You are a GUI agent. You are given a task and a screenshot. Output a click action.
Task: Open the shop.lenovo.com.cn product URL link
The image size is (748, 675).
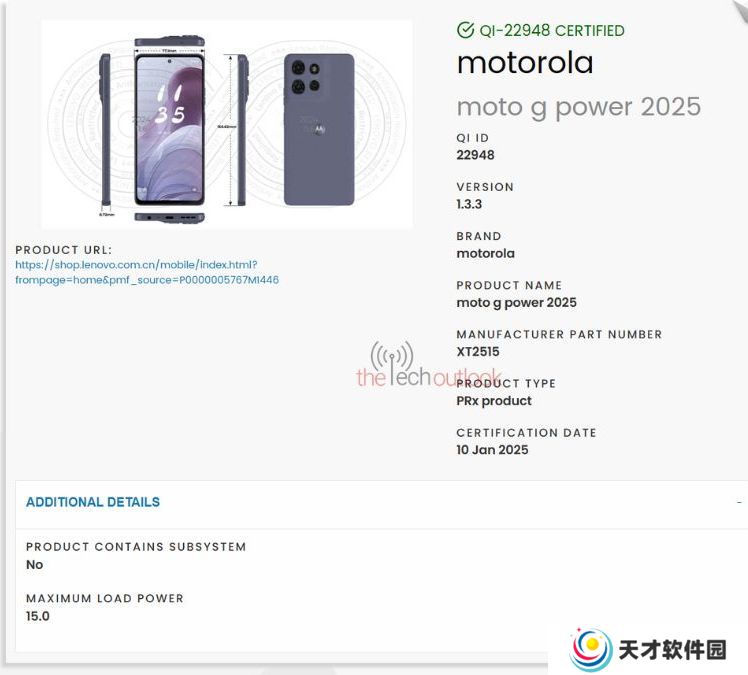pos(147,272)
